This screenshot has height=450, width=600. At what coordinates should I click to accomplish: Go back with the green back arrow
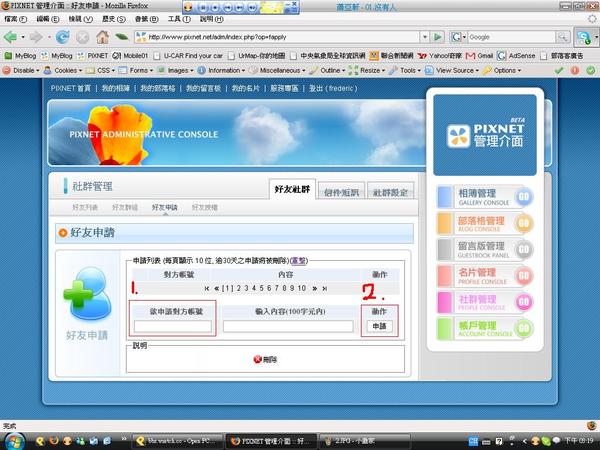10,37
